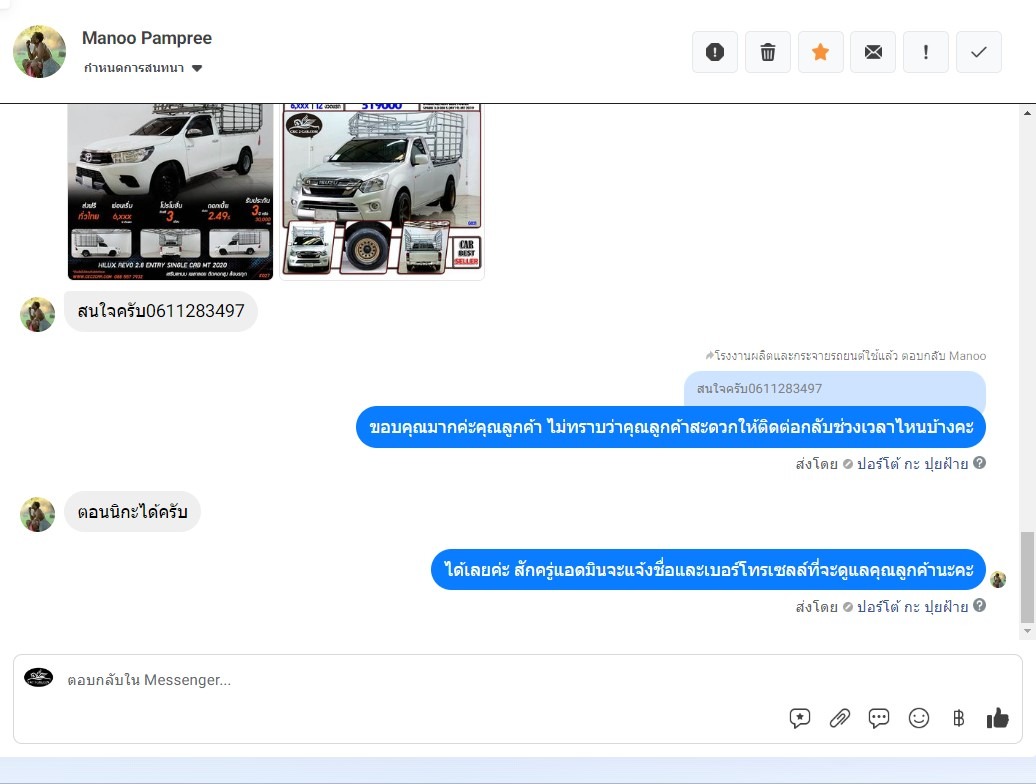Screen dimensions: 1036x784
Task: Select message ตอนนิกะได้ครับ
Action: (132, 512)
